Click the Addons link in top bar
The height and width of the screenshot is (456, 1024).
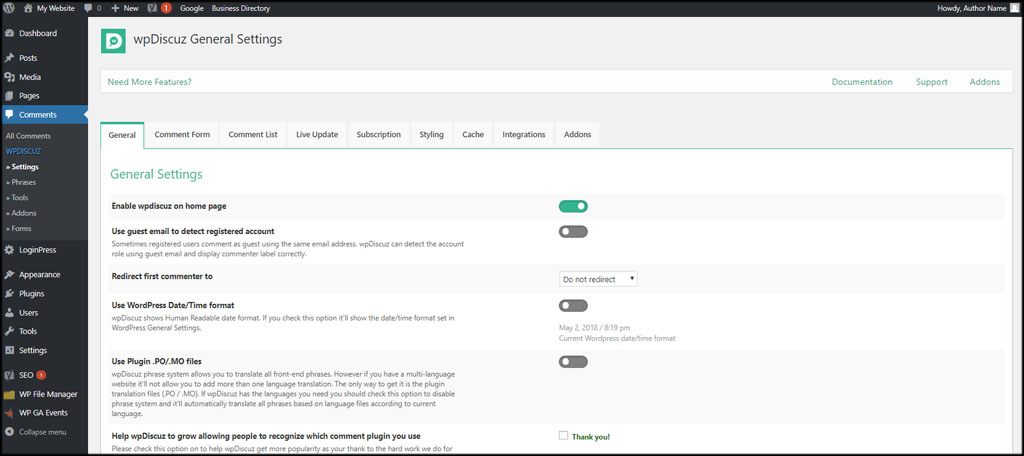985,82
